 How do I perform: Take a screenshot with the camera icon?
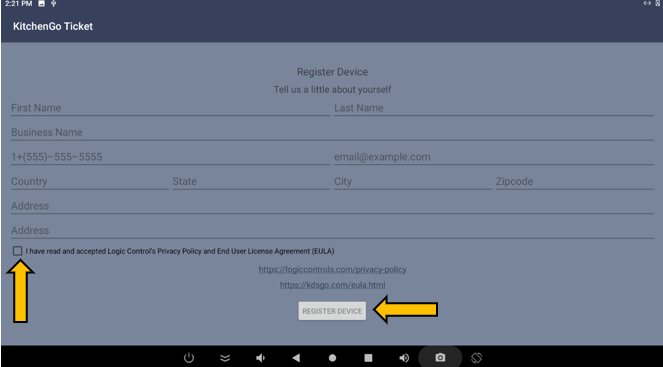(440, 358)
